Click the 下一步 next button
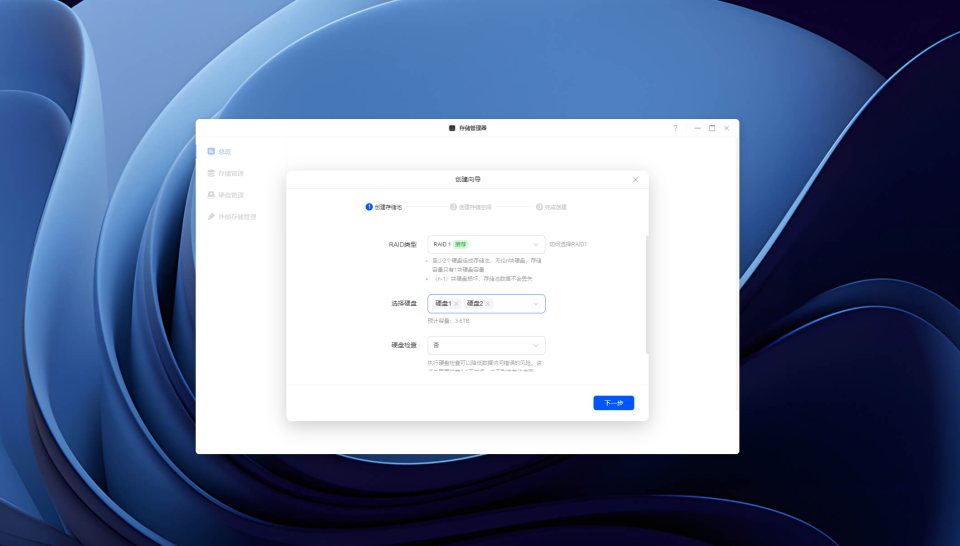The height and width of the screenshot is (546, 960). (x=613, y=403)
